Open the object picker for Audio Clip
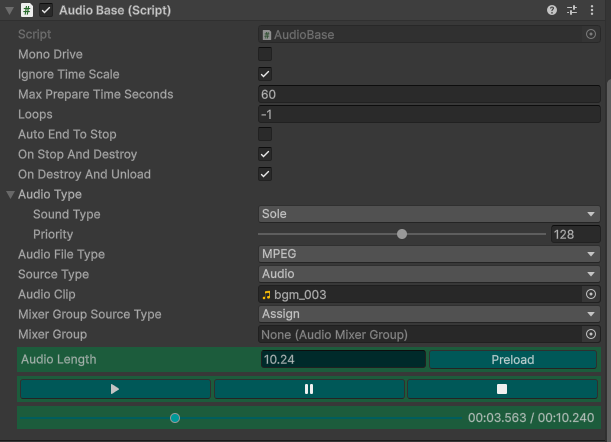Screen dimensions: 611x442 (x=591, y=294)
